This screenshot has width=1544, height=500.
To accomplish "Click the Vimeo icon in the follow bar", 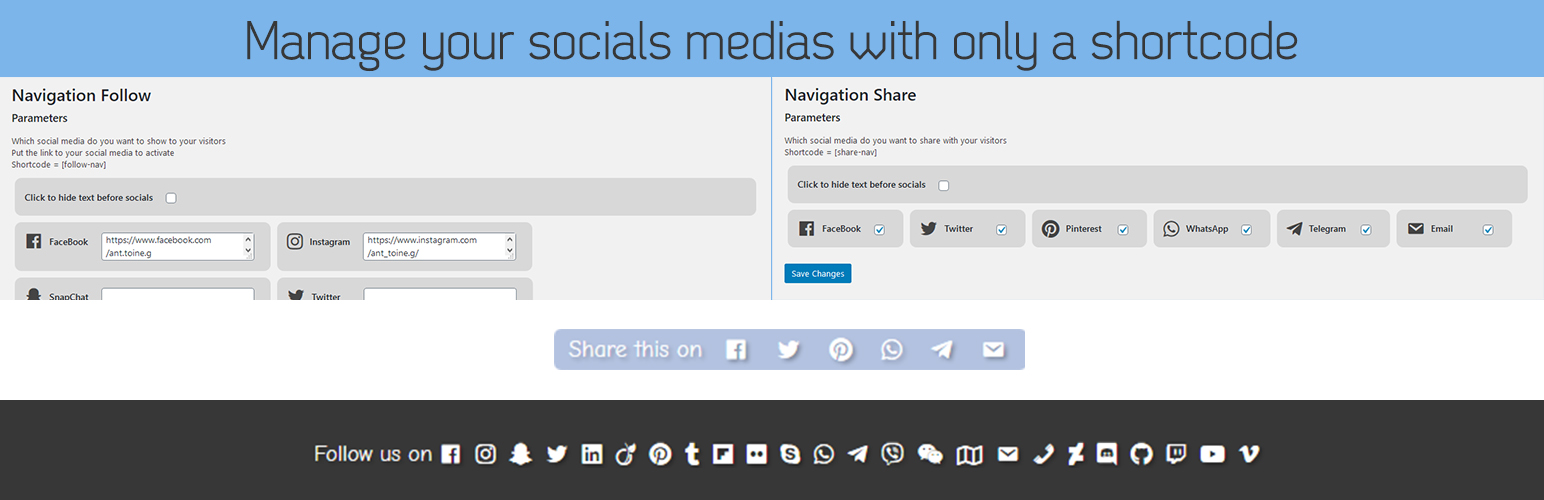I will tap(1249, 454).
